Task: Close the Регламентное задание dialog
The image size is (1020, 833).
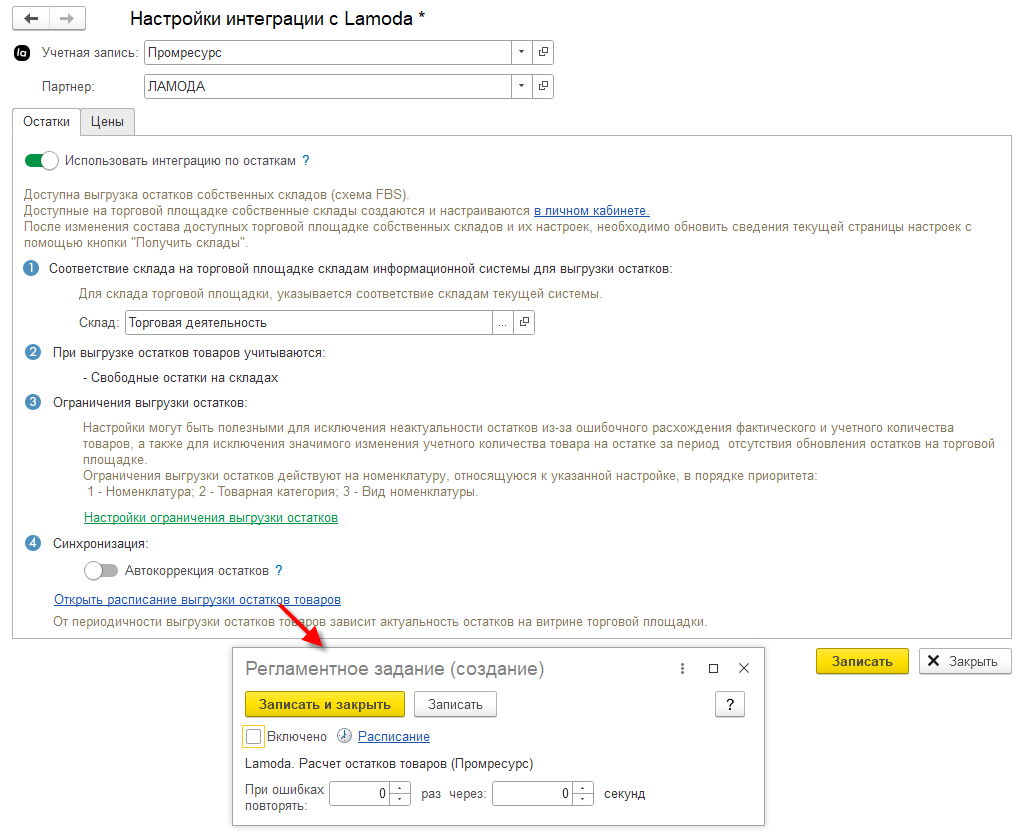Action: coord(744,668)
